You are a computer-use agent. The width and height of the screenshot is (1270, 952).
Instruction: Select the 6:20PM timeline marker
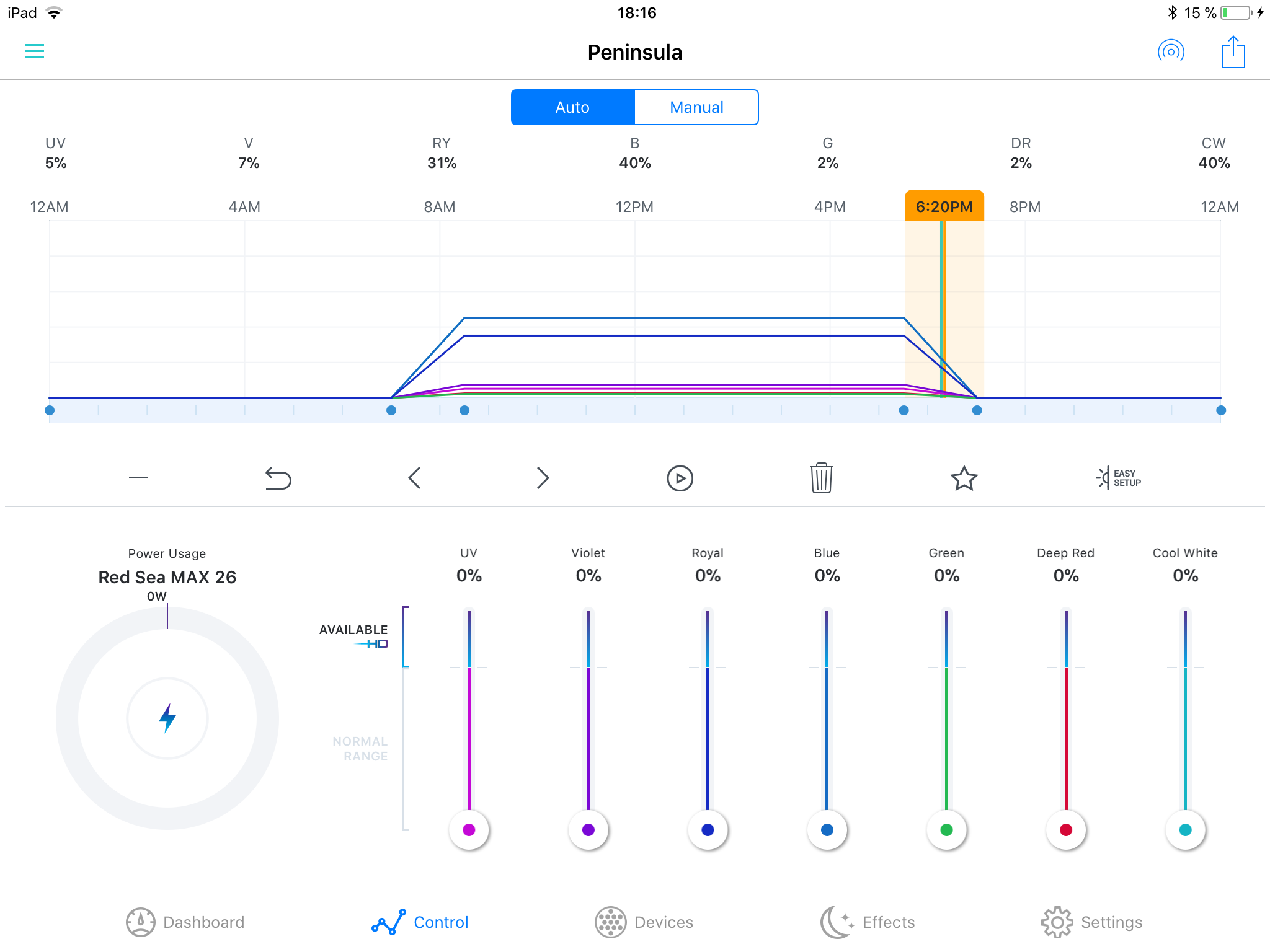(x=944, y=206)
